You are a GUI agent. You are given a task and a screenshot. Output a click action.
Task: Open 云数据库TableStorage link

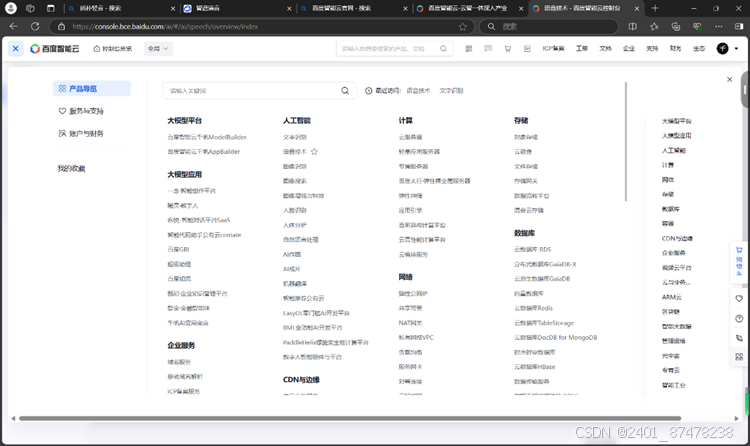click(544, 323)
